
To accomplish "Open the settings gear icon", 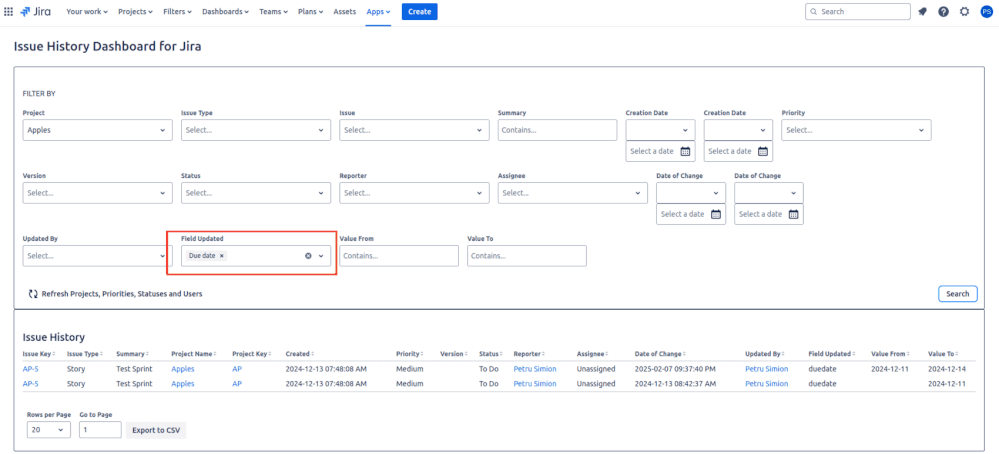I will (x=965, y=11).
